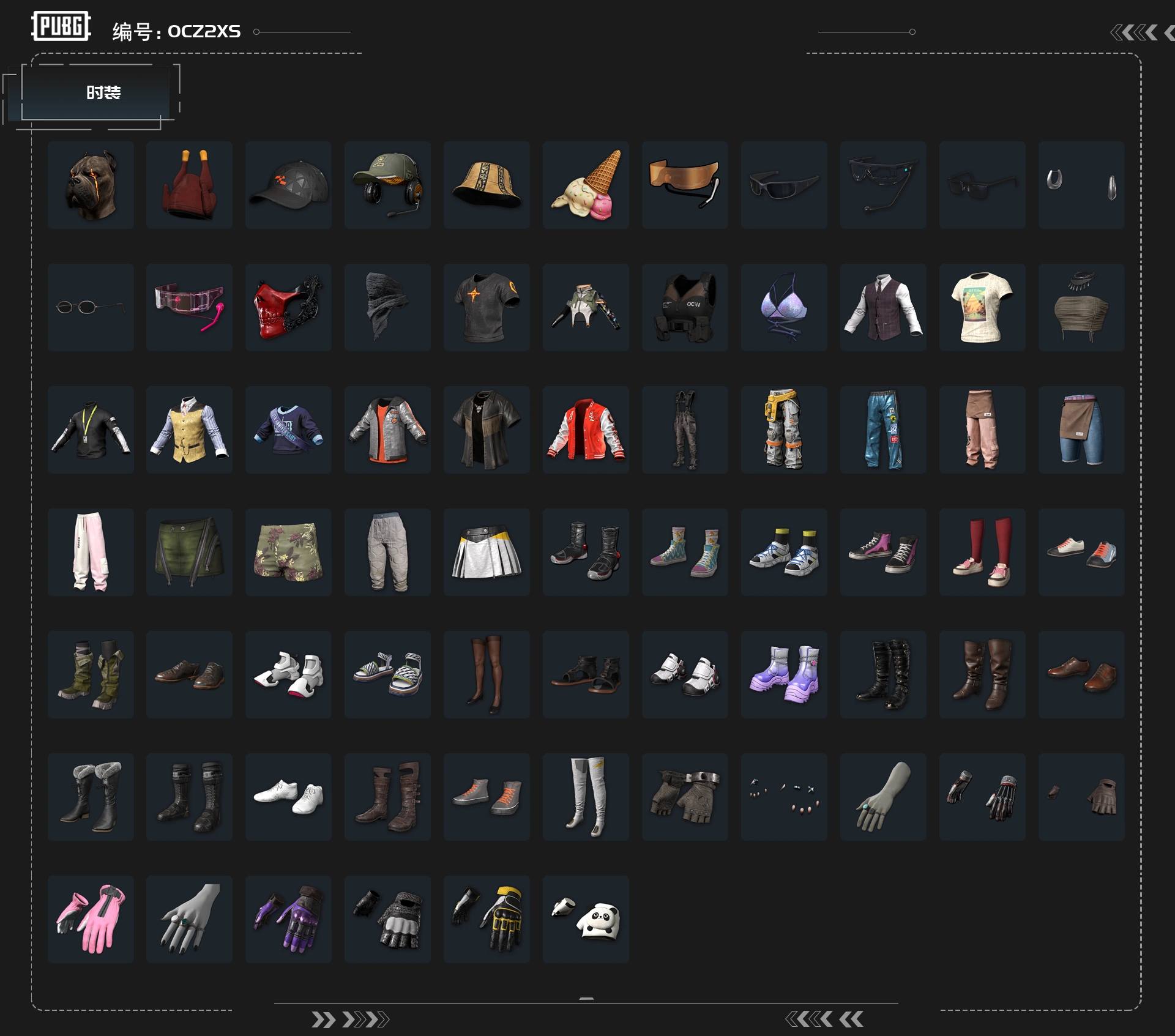The height and width of the screenshot is (1036, 1175).
Task: Select the dark purple vest with white shirt
Action: pyautogui.click(x=883, y=307)
